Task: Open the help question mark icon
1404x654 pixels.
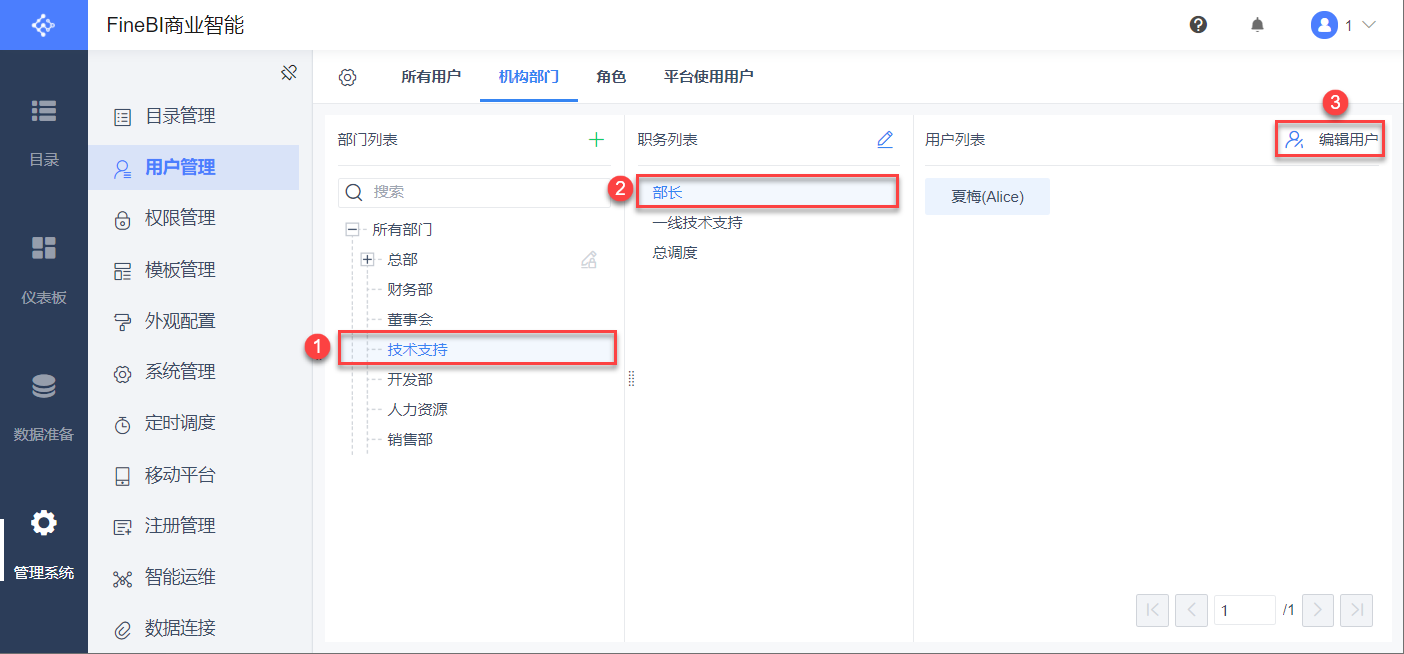Action: 1198,25
